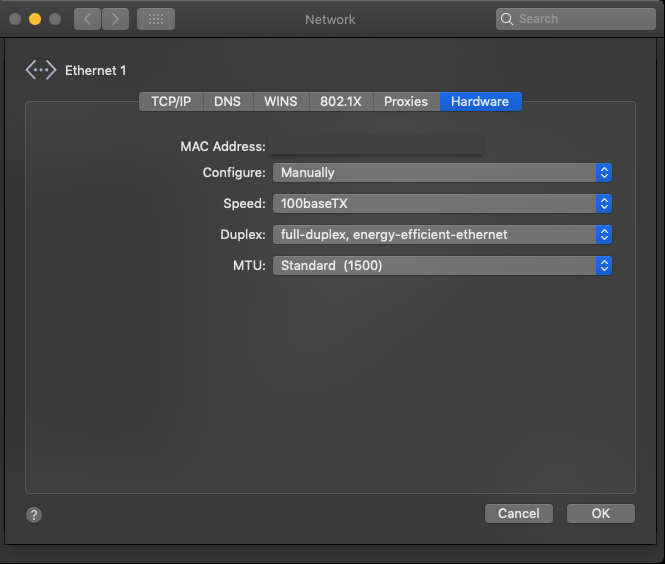Select the 802.1X tab

tap(341, 102)
